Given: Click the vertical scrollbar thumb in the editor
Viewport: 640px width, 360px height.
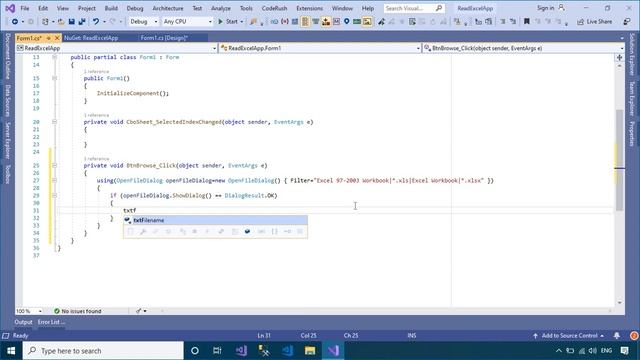Looking at the screenshot, I should (620, 160).
